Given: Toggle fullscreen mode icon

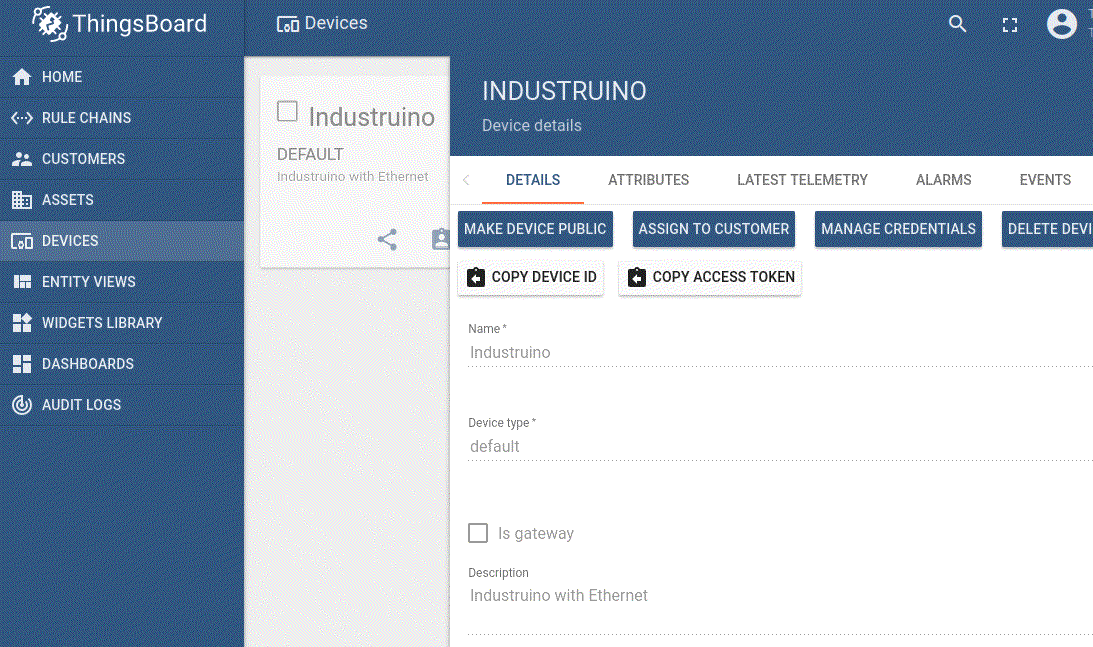Looking at the screenshot, I should pyautogui.click(x=1009, y=25).
